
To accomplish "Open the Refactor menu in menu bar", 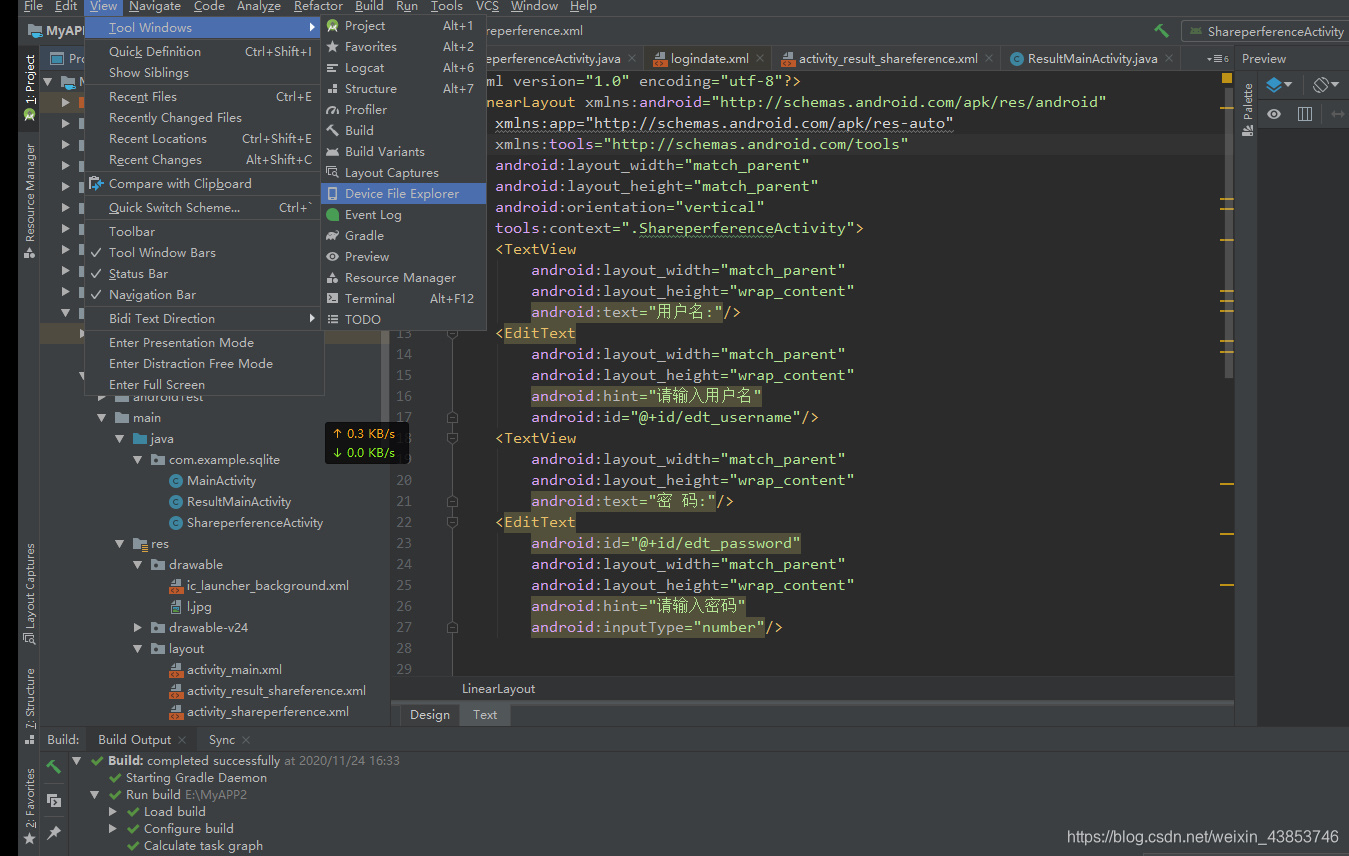I will [x=318, y=6].
